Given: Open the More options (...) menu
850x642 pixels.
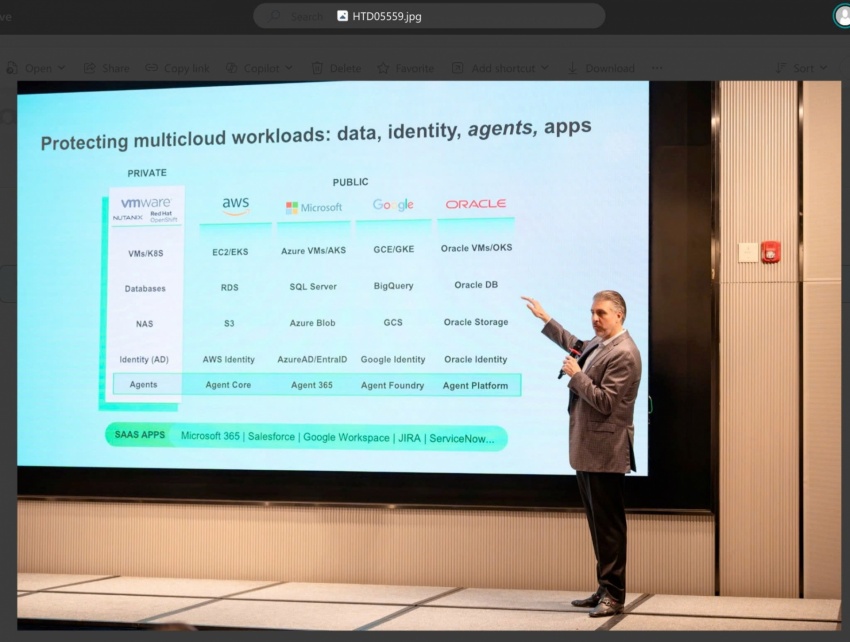Looking at the screenshot, I should (x=656, y=67).
